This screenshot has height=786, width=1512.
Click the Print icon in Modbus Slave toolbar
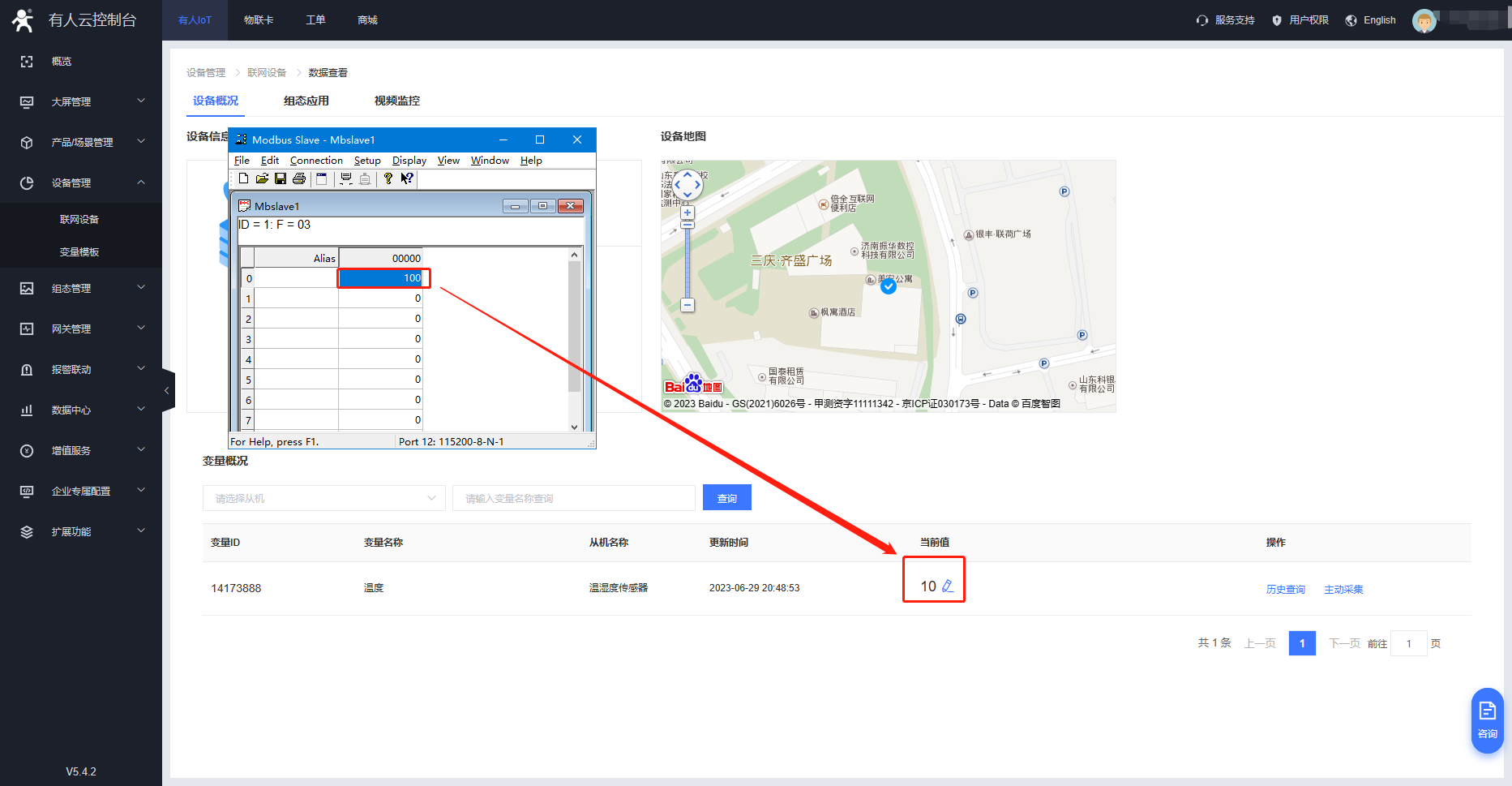[x=299, y=179]
